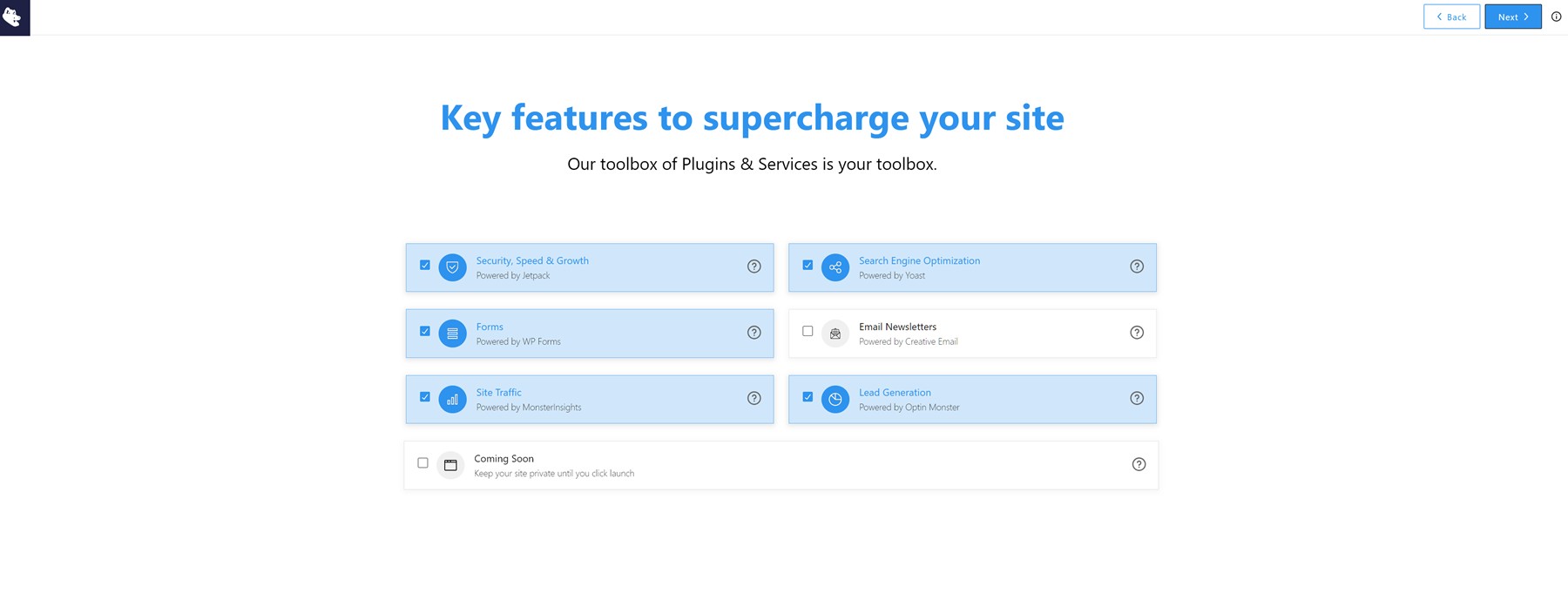Tick the Coming Soon checkbox
The width and height of the screenshot is (1568, 600).
[x=423, y=463]
